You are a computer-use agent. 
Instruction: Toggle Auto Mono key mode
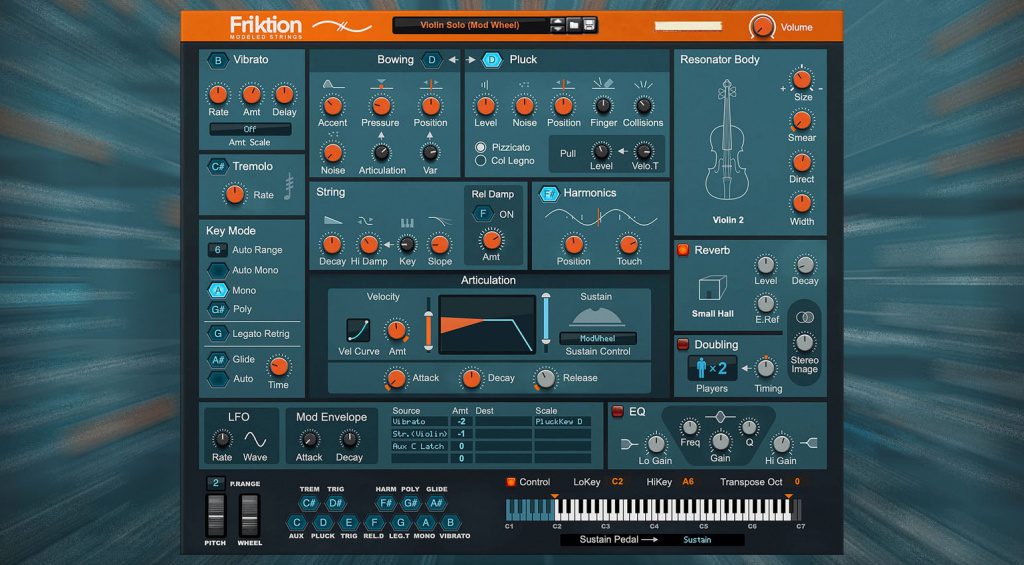(x=217, y=270)
